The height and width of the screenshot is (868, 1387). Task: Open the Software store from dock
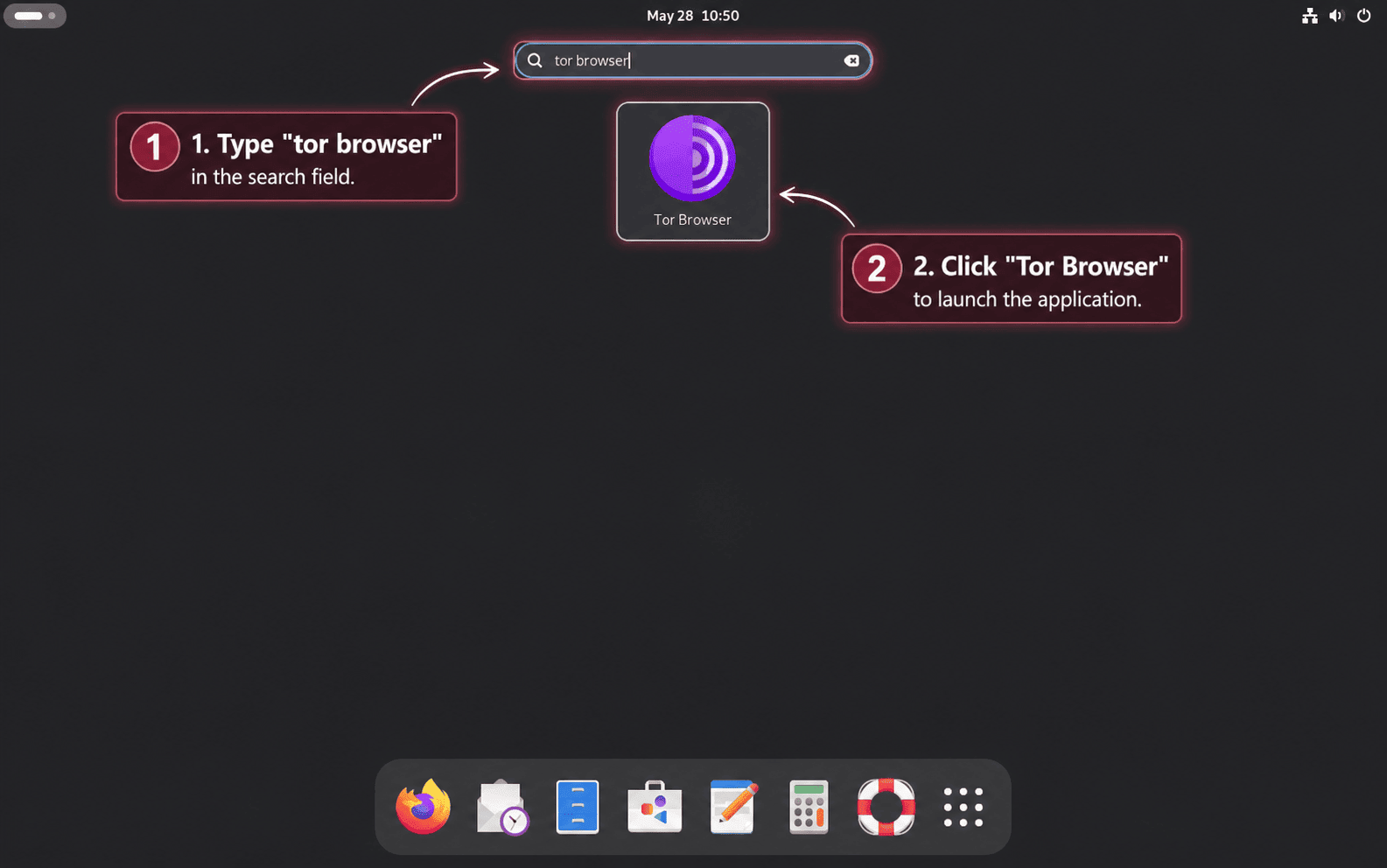pos(655,807)
